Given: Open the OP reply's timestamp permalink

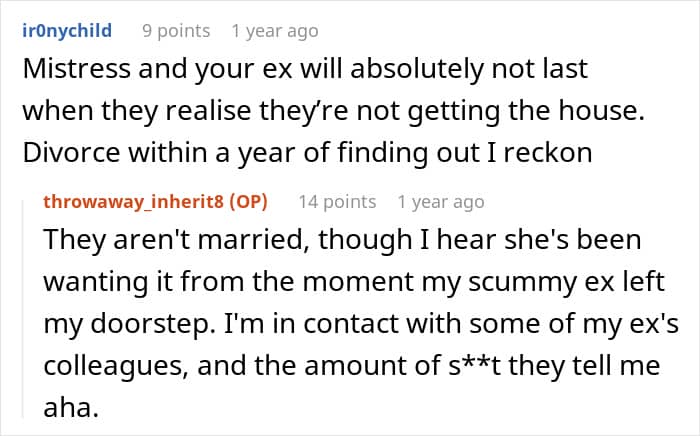Looking at the screenshot, I should click(441, 202).
